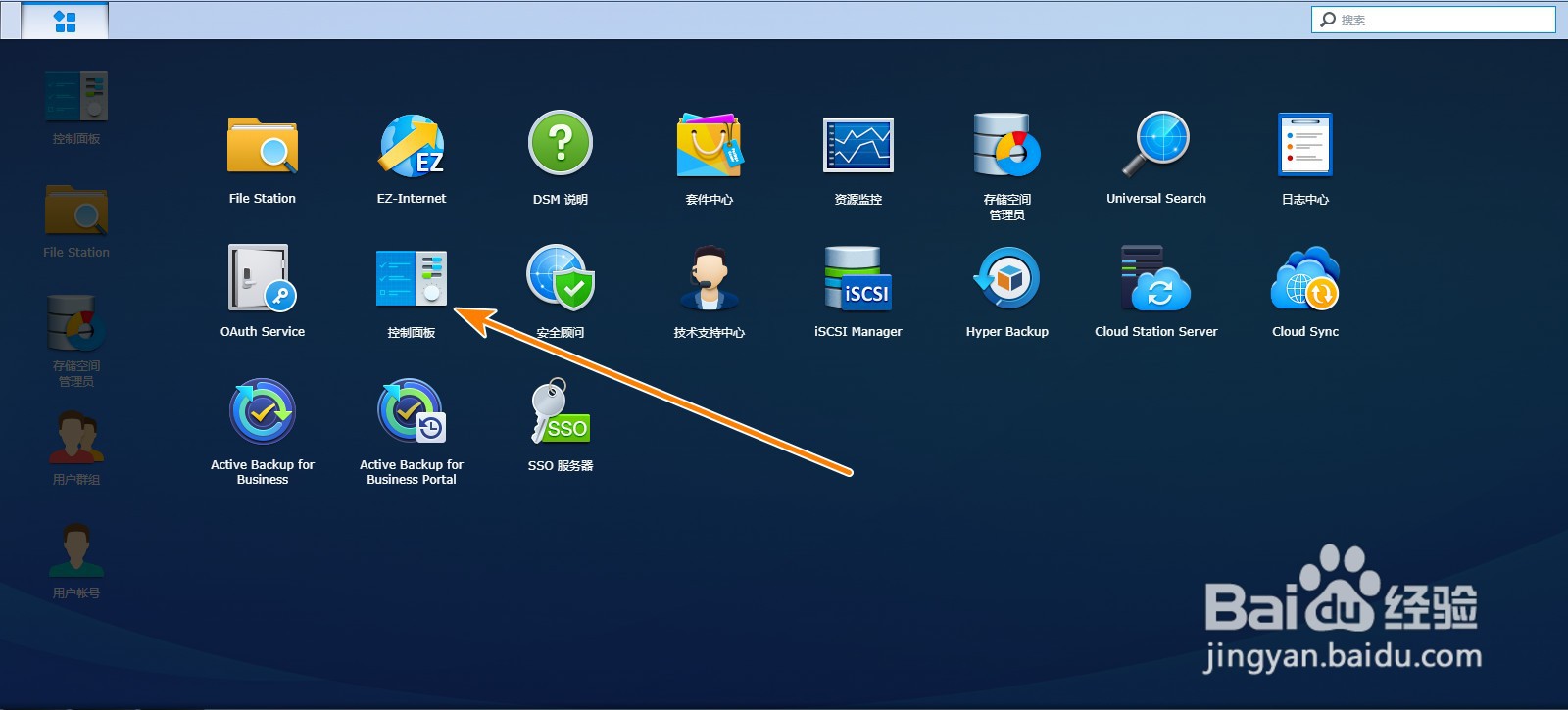Open 控制面板 in the app grid

click(412, 278)
